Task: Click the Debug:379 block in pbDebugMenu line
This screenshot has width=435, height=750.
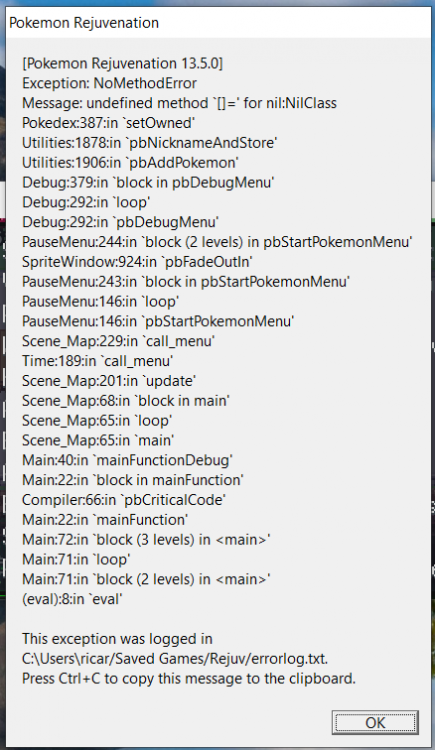Action: pos(148,183)
